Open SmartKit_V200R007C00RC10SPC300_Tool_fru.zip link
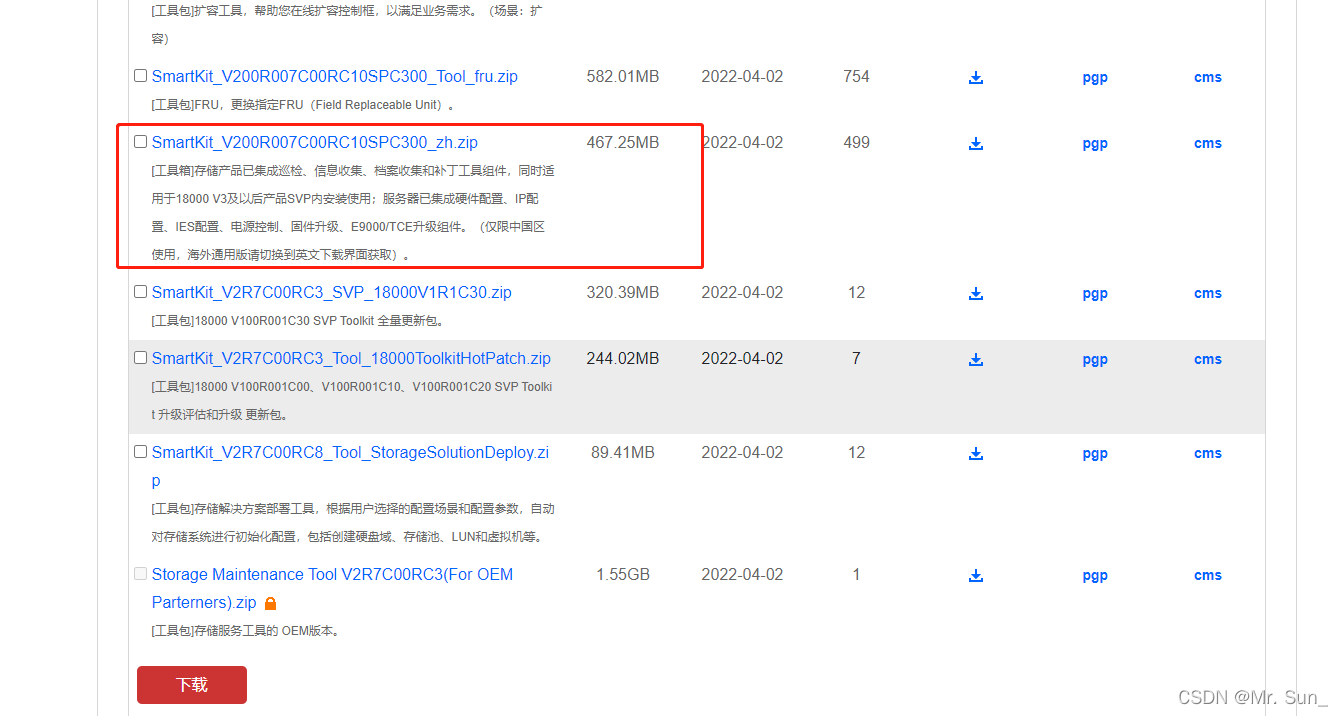The height and width of the screenshot is (716, 1343). click(x=335, y=77)
